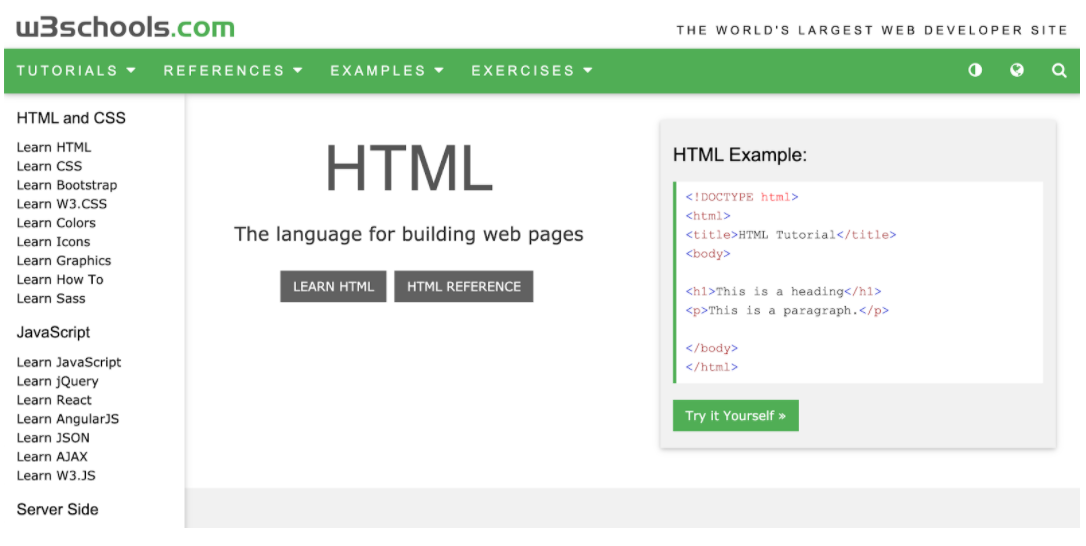This screenshot has width=1086, height=546.
Task: Click the <h1>This is a heading</h1> line
Action: pos(783,292)
